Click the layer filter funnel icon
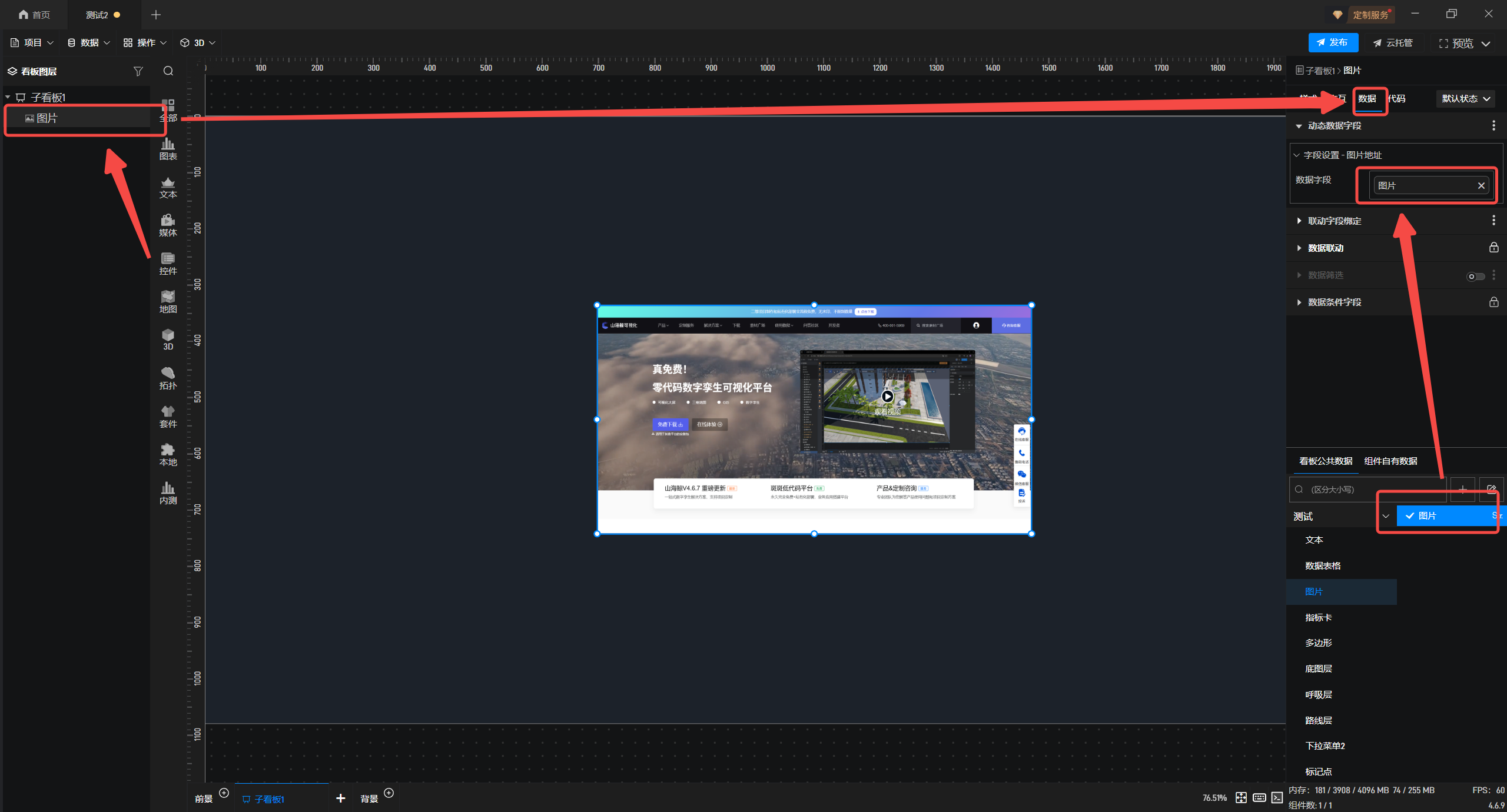 point(138,71)
